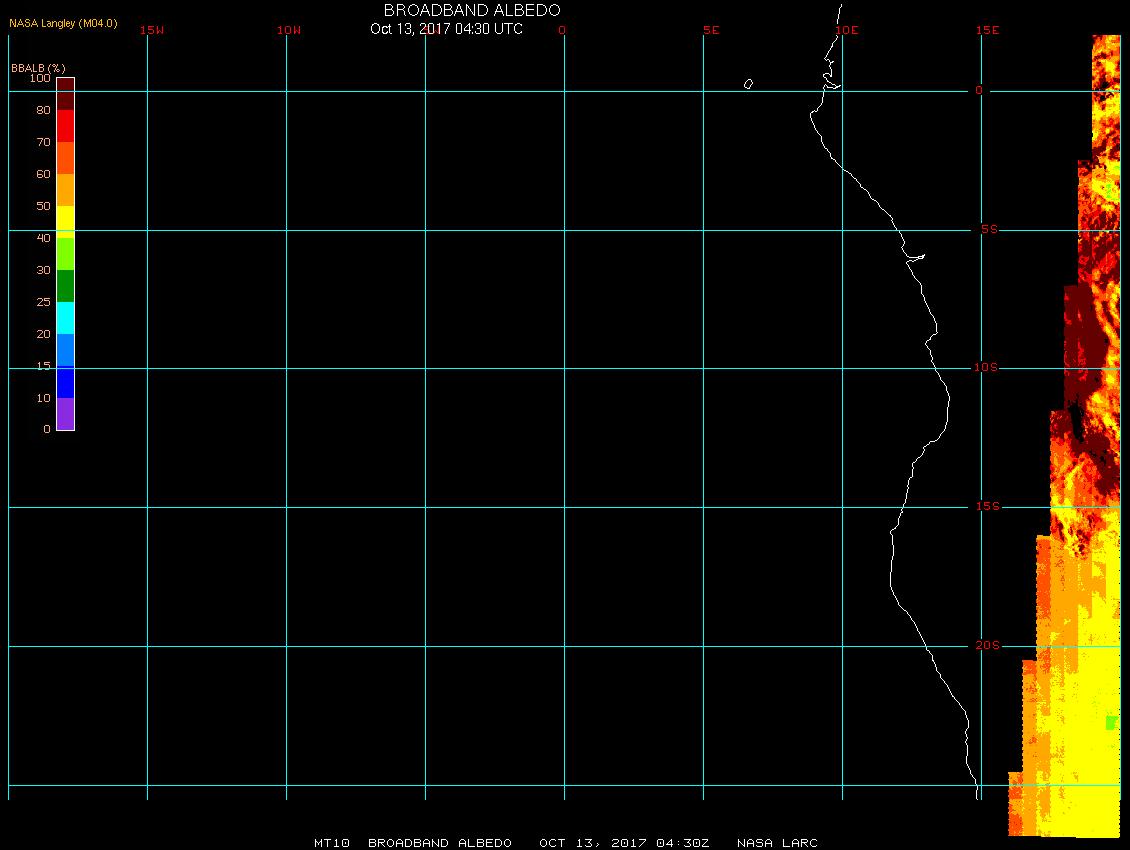The image size is (1130, 850).
Task: Click the legend value 15
Action: 44,366
